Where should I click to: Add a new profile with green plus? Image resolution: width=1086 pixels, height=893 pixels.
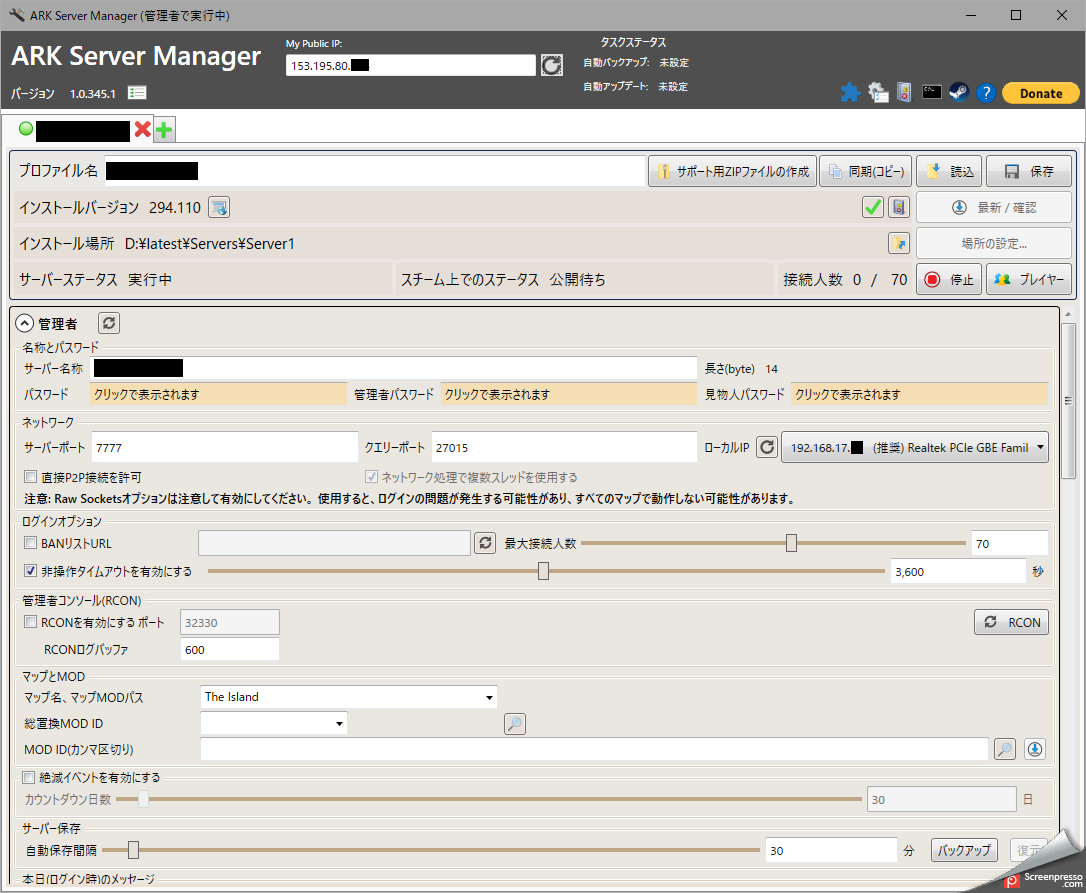coord(164,130)
